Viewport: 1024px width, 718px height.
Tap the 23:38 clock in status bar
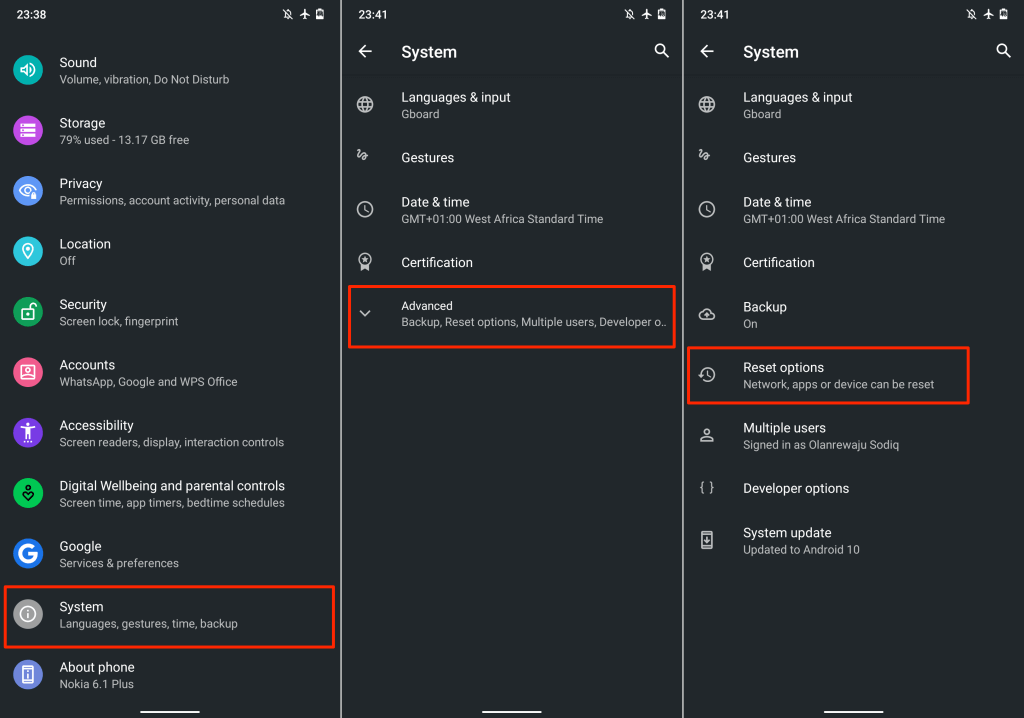click(31, 15)
